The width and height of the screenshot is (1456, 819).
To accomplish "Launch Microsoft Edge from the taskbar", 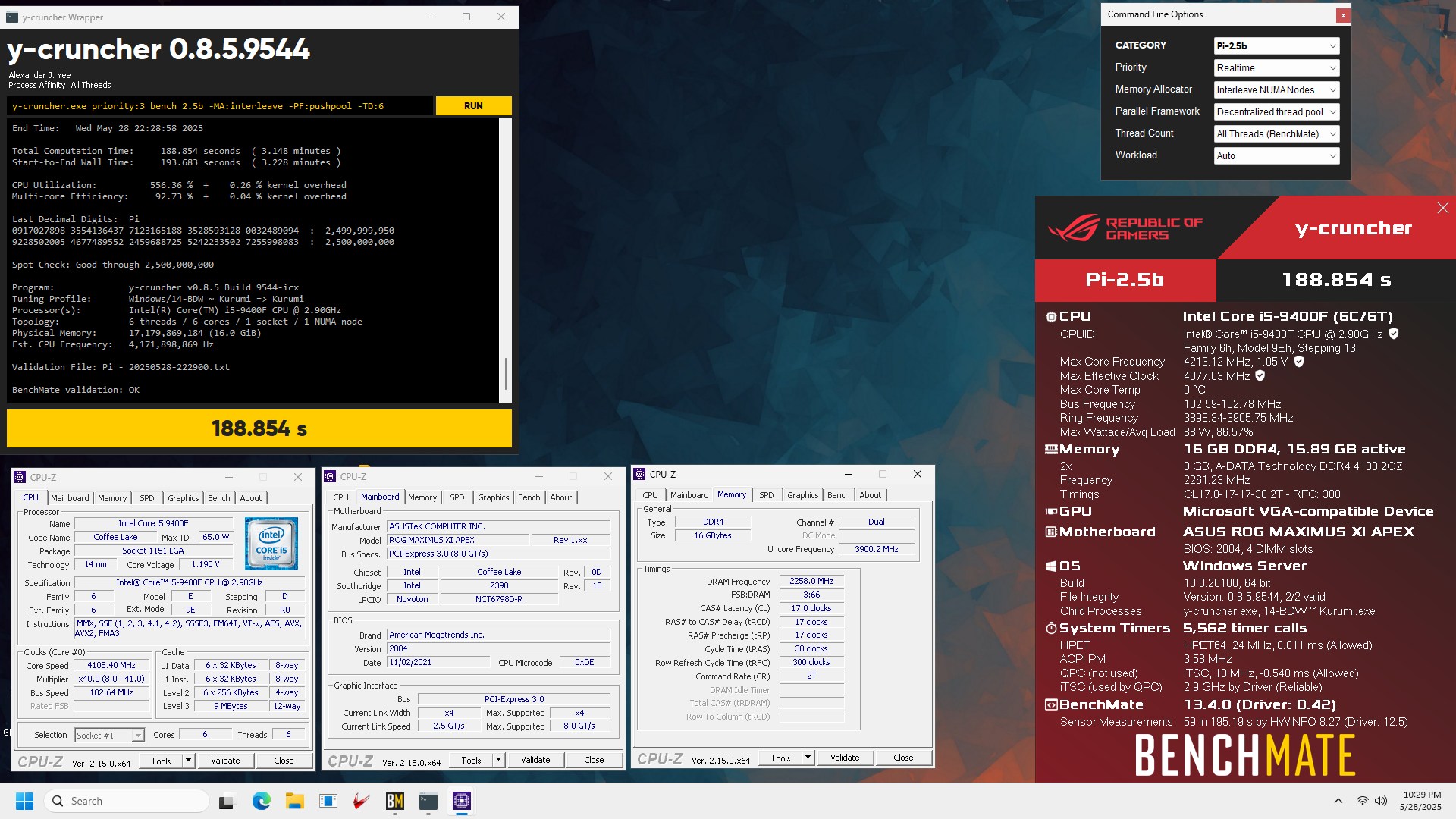I will pos(261,801).
